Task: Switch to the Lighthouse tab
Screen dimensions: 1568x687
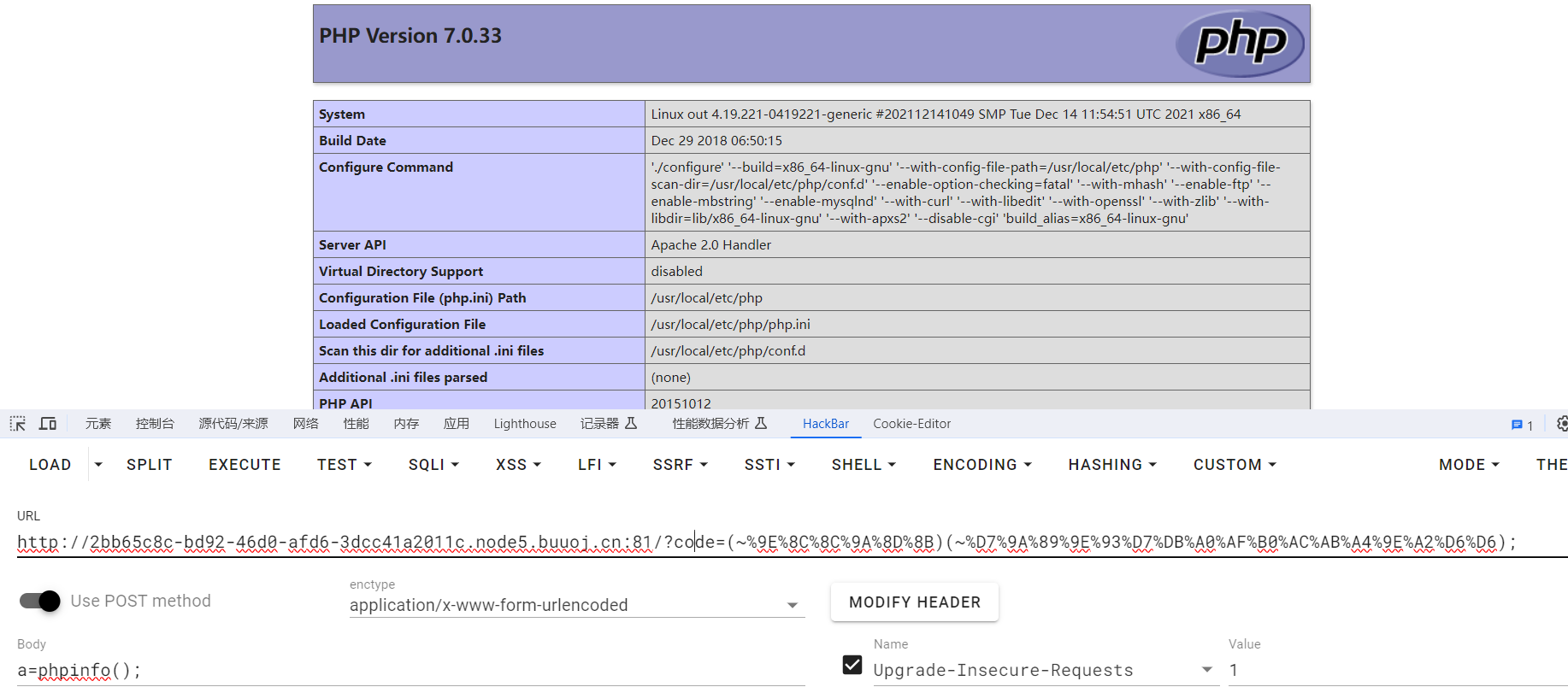Action: 525,424
